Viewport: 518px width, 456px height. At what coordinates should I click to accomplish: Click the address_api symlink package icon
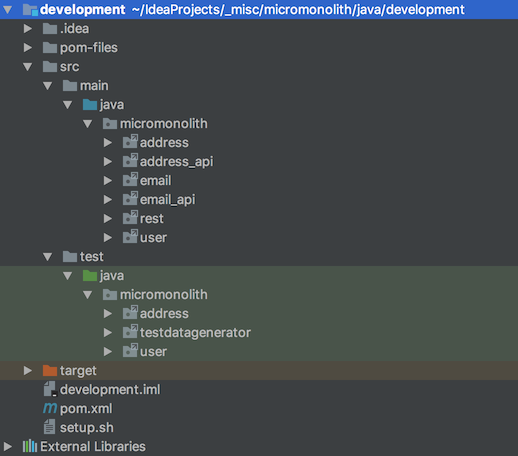[130, 161]
